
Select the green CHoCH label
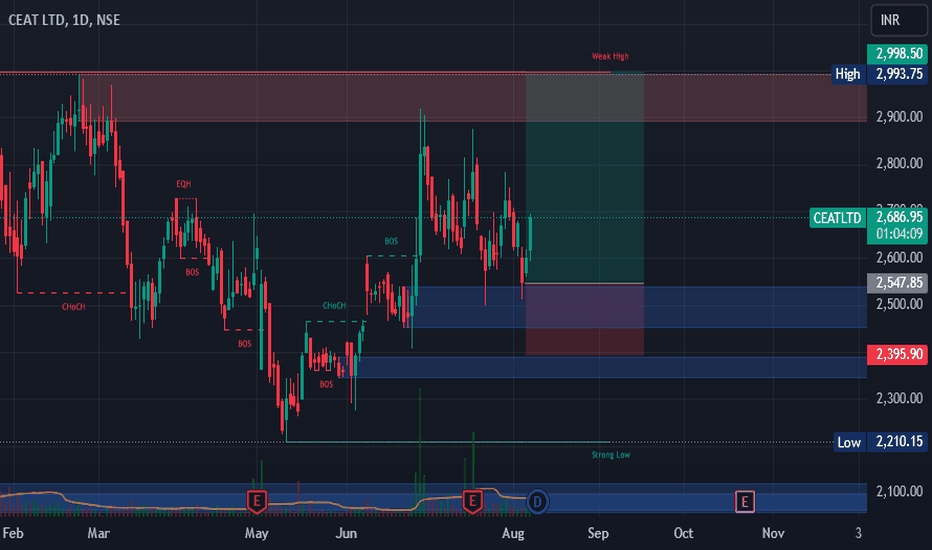pos(334,306)
